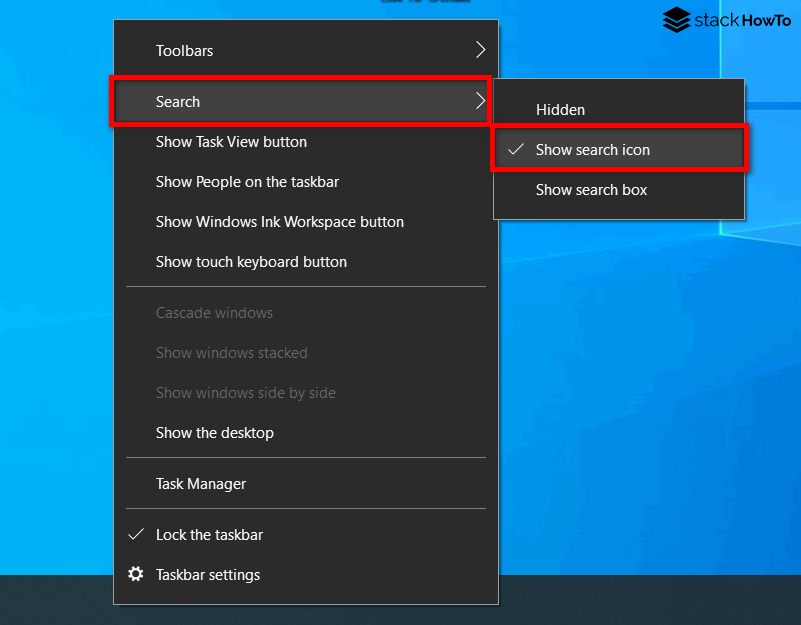Viewport: 801px width, 625px height.
Task: Choose Show the desktop
Action: click(x=214, y=432)
